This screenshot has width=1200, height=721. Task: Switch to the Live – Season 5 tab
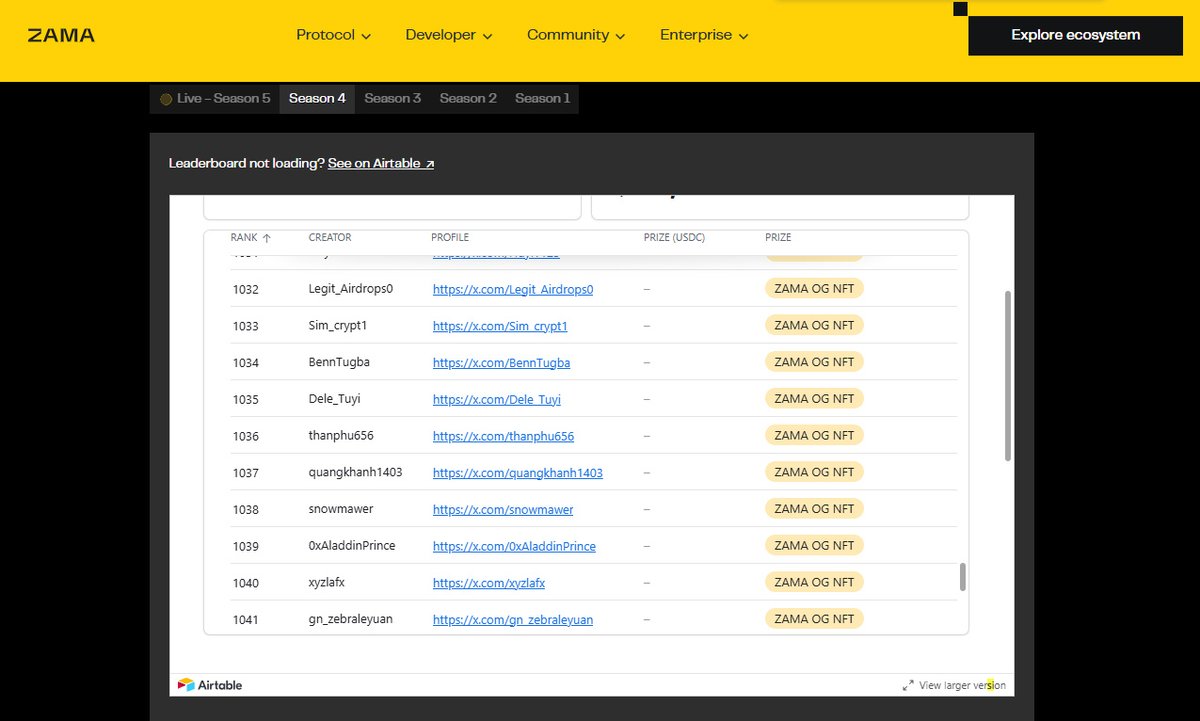tap(215, 99)
